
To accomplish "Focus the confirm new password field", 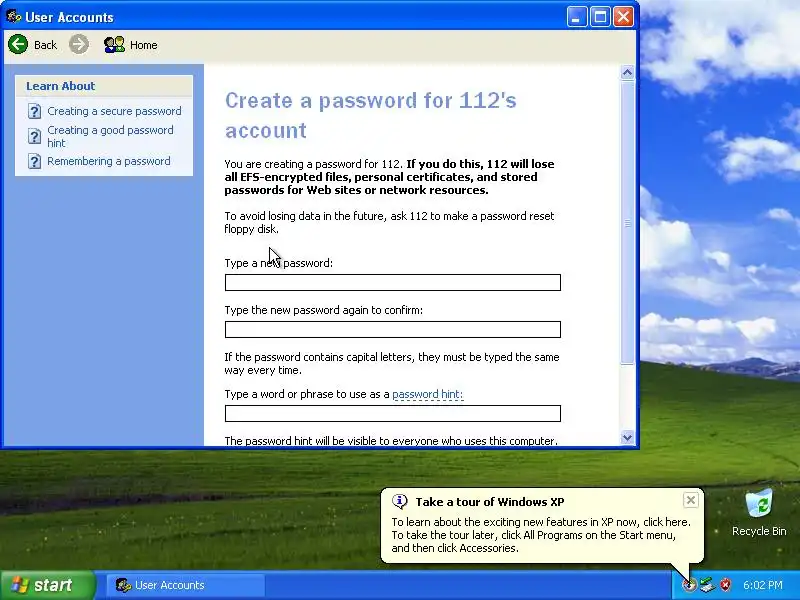I will coord(392,330).
